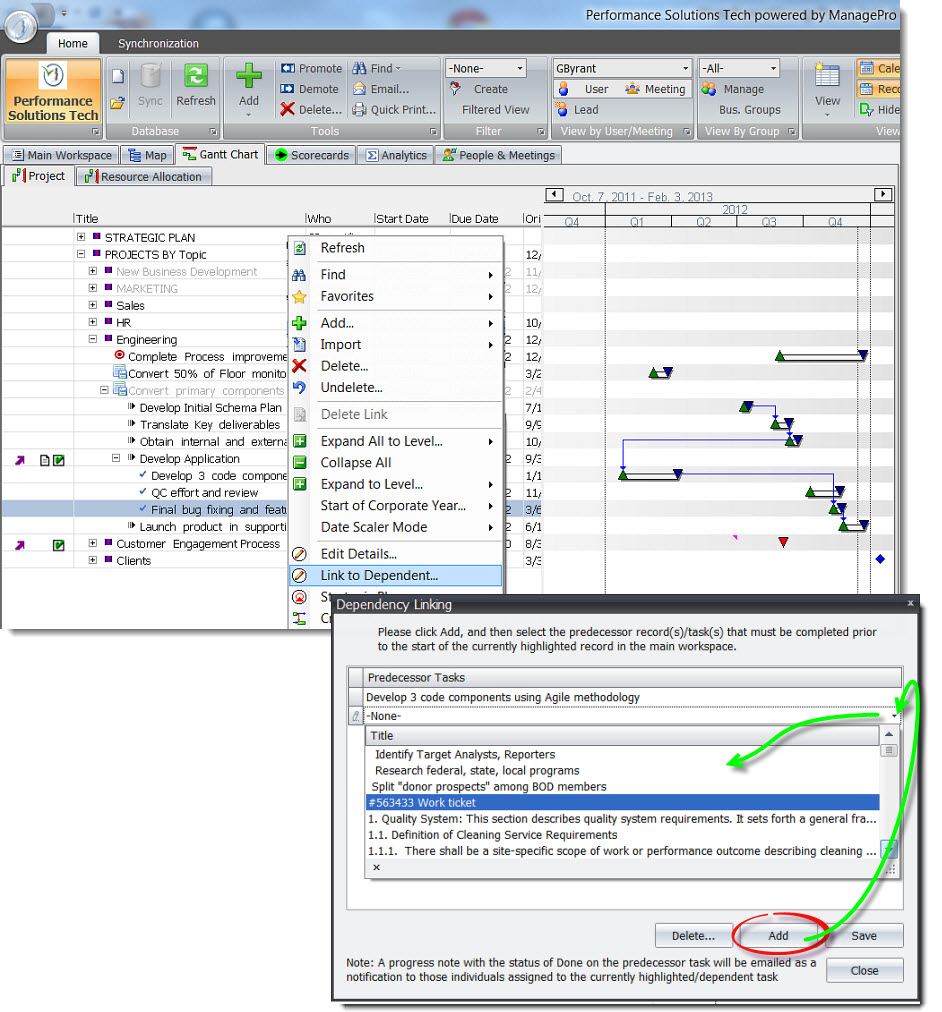Collapse the Engineering node

(93, 339)
